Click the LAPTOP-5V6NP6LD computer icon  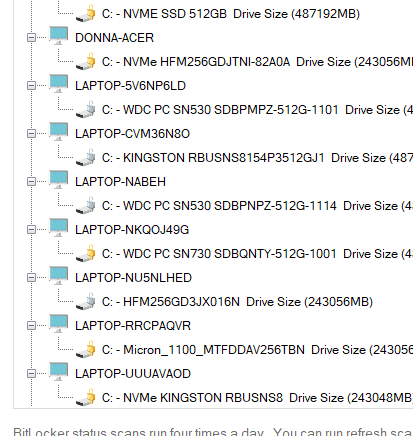tap(58, 84)
